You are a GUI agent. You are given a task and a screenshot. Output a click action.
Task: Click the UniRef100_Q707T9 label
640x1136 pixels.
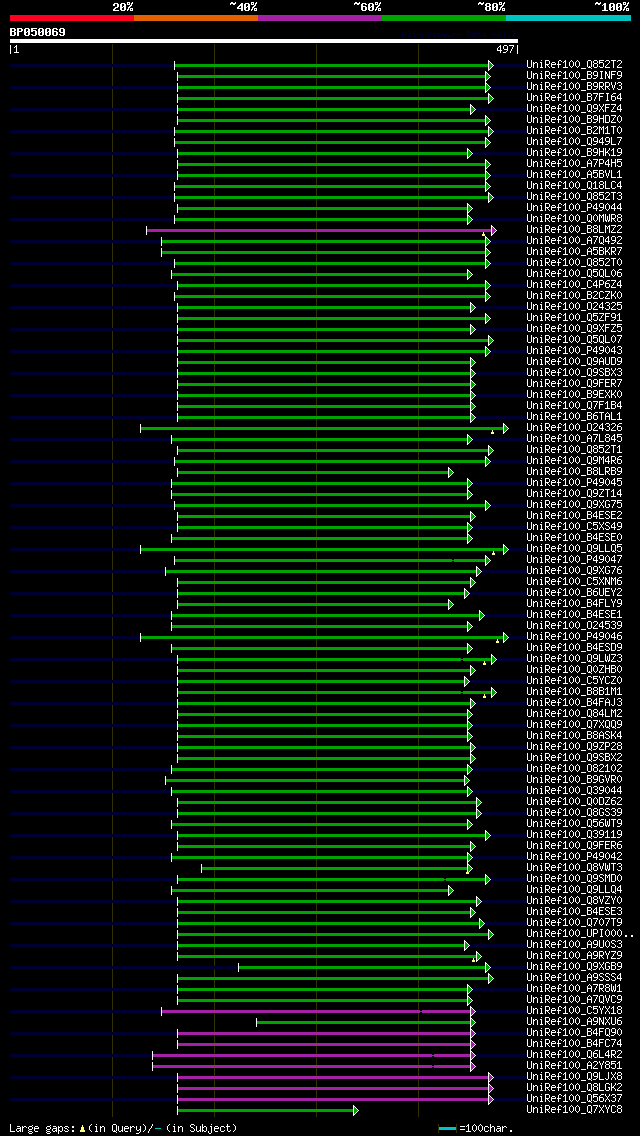(574, 923)
